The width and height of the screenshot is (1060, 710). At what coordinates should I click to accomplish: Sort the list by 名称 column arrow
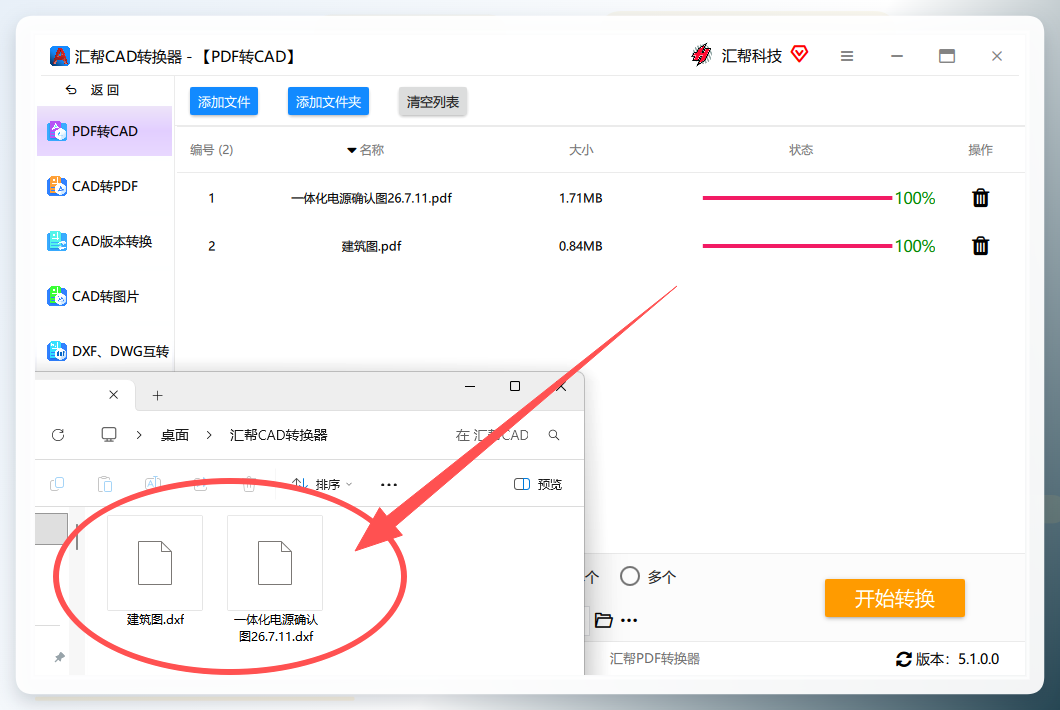pyautogui.click(x=352, y=150)
